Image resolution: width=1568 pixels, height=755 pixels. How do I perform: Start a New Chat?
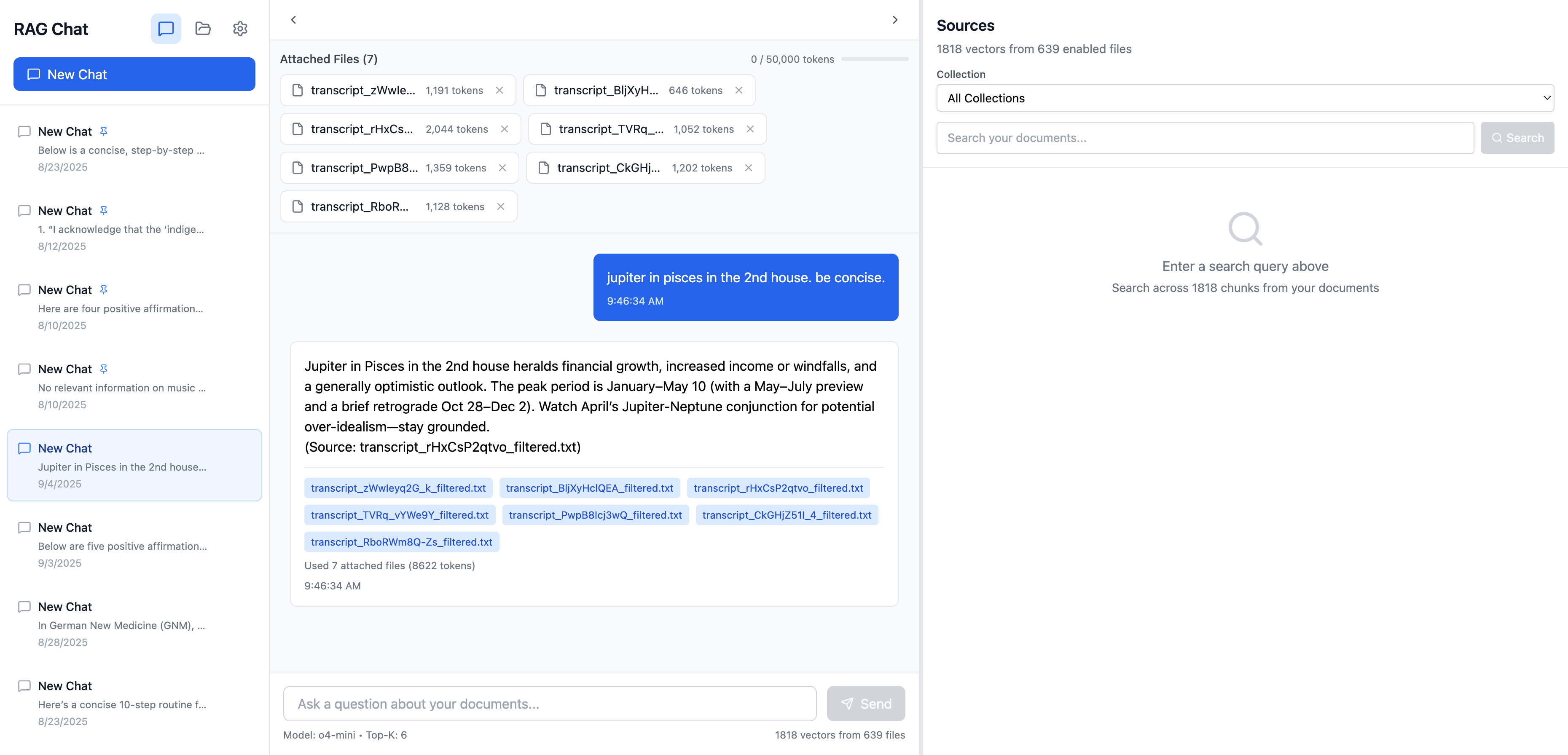click(134, 74)
